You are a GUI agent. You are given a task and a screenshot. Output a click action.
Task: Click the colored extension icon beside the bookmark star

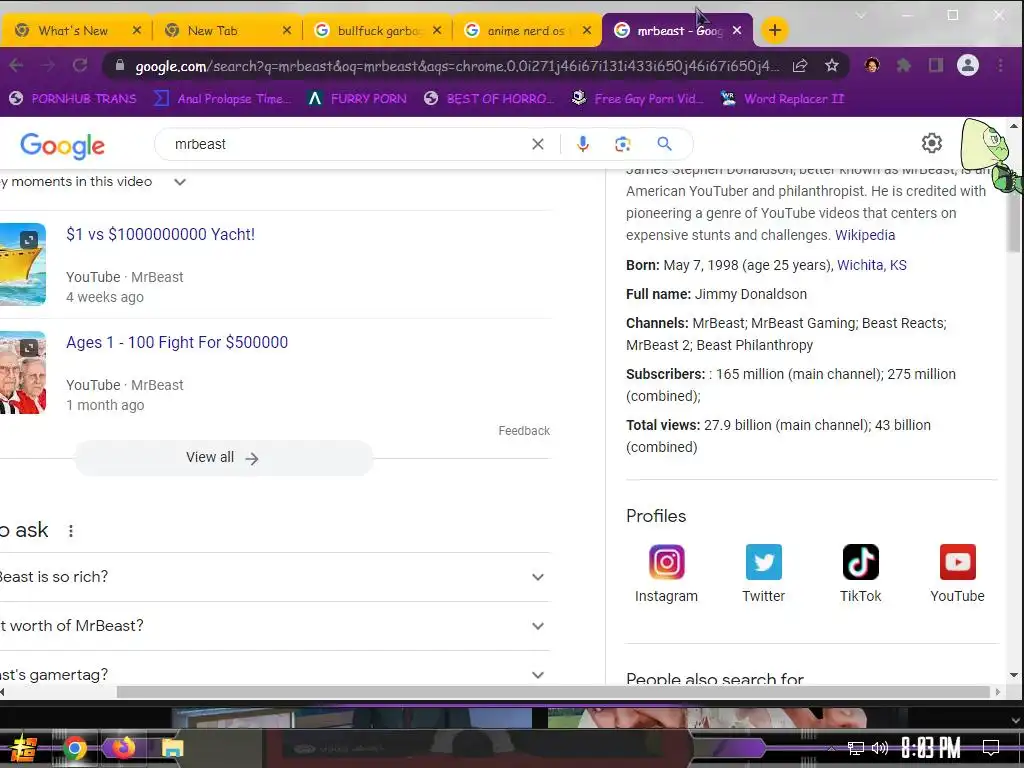click(872, 65)
